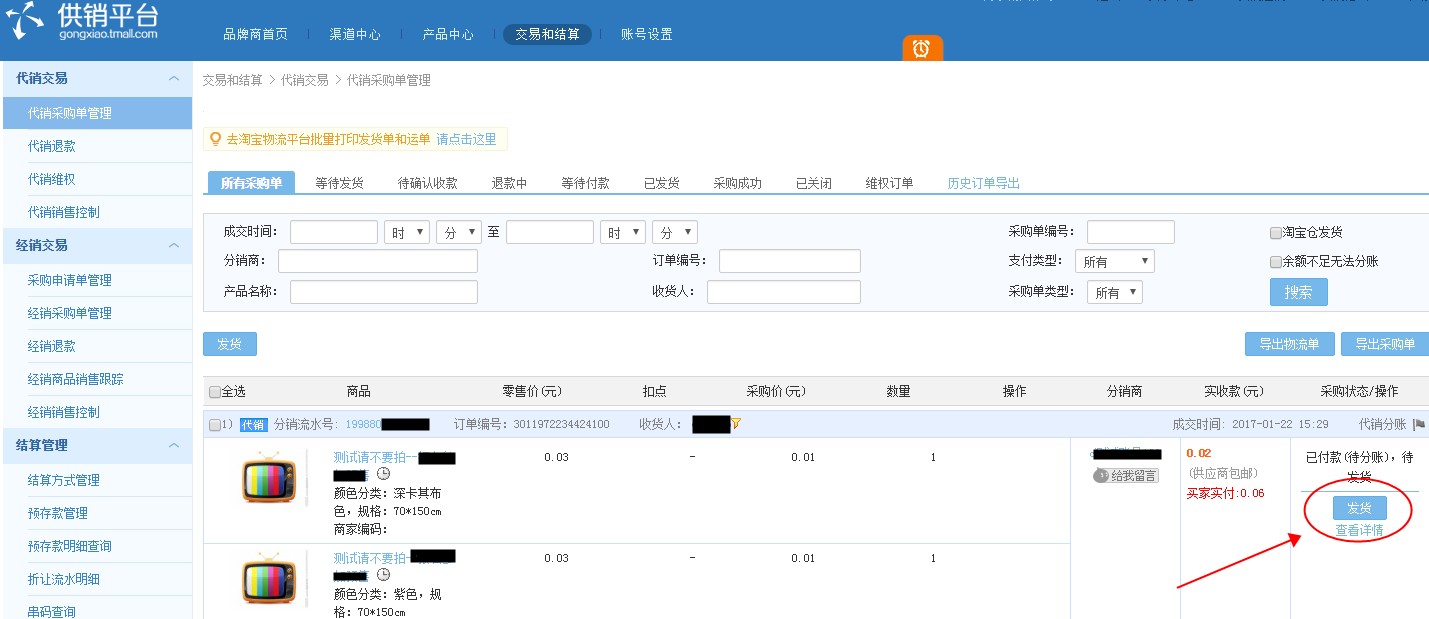Click the 供销平台 logo in the header
This screenshot has height=619, width=1429.
point(82,19)
